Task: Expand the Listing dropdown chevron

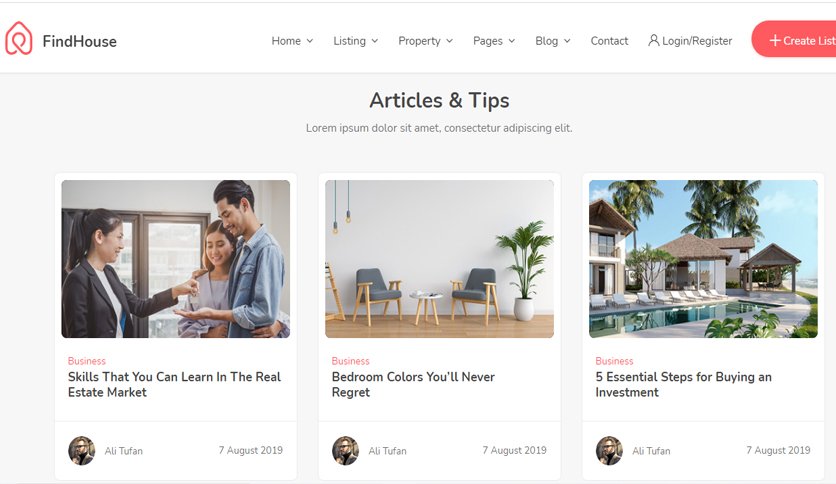Action: (x=375, y=41)
